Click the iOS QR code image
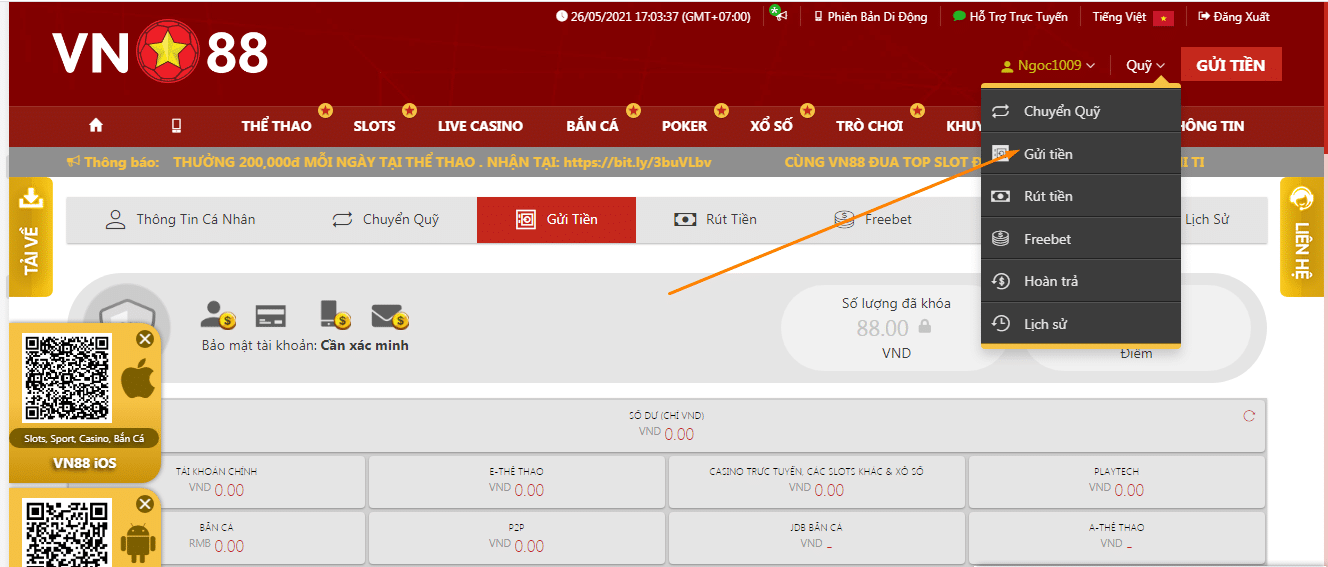 (67, 378)
